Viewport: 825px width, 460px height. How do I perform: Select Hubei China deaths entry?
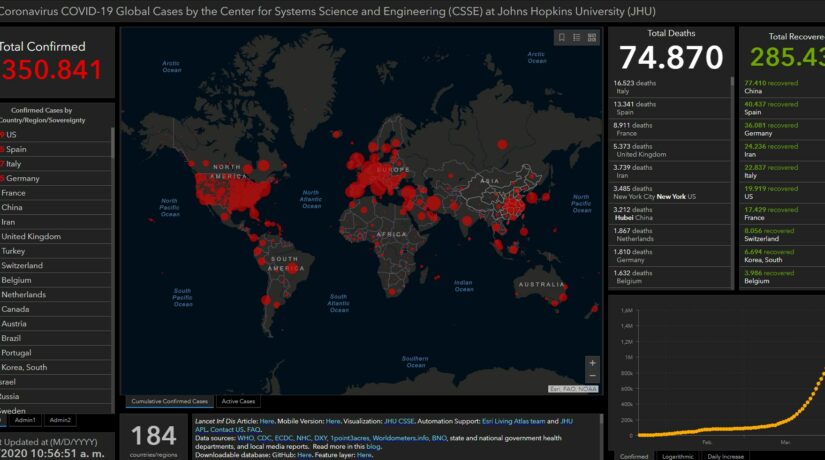point(669,213)
